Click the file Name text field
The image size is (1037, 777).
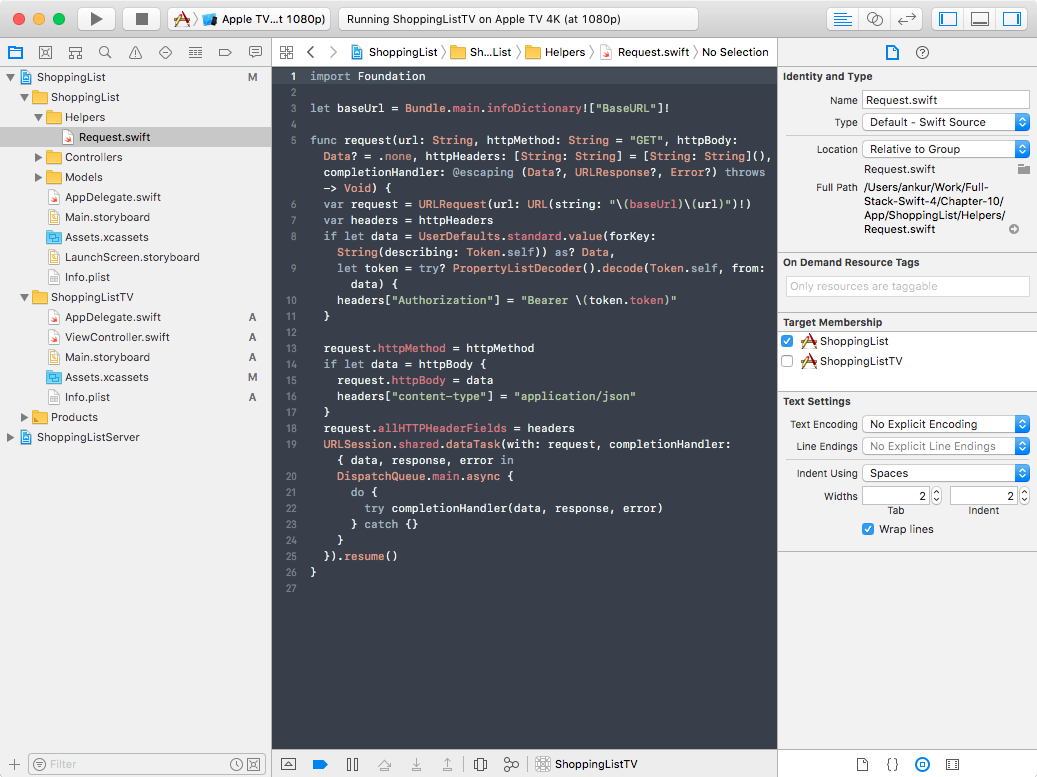click(946, 101)
